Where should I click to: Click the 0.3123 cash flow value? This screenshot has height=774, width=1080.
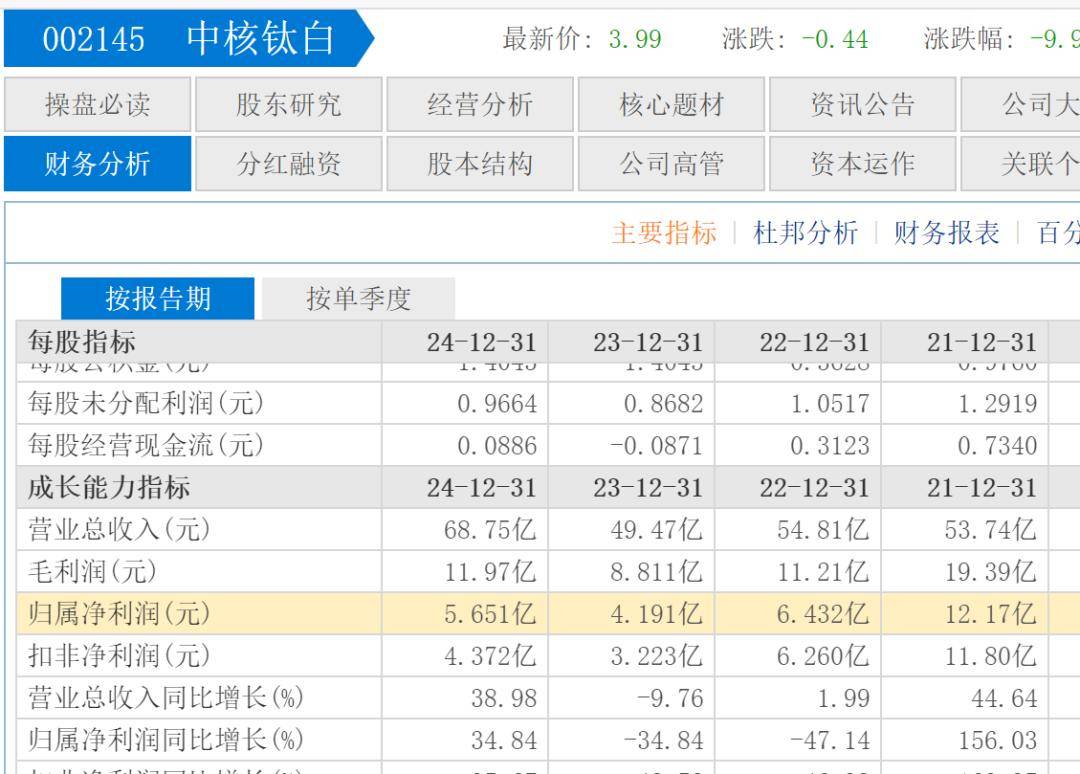tap(830, 446)
